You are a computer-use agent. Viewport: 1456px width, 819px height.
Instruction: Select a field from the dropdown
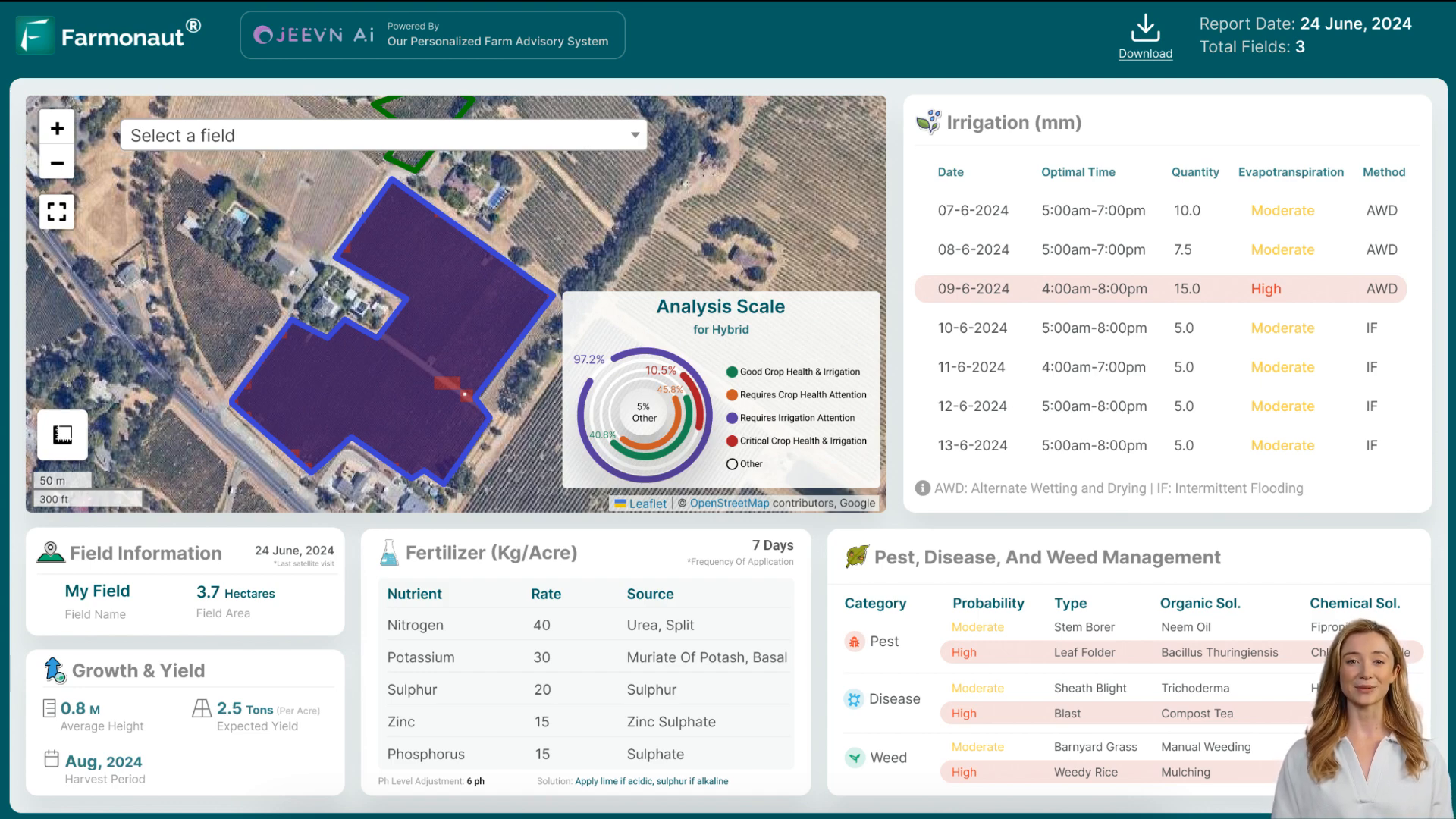point(384,135)
